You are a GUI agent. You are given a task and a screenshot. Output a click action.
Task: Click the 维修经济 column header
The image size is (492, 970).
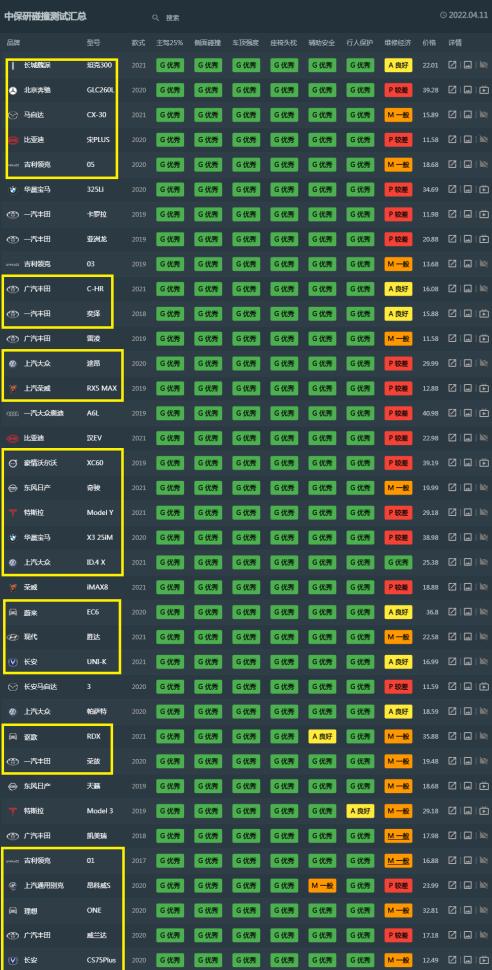[x=398, y=43]
